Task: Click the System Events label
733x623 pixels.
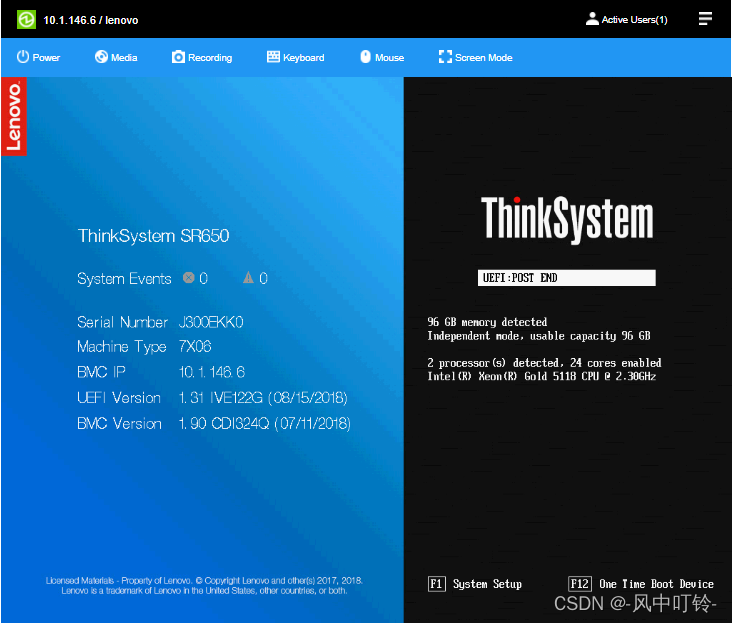Action: click(124, 279)
